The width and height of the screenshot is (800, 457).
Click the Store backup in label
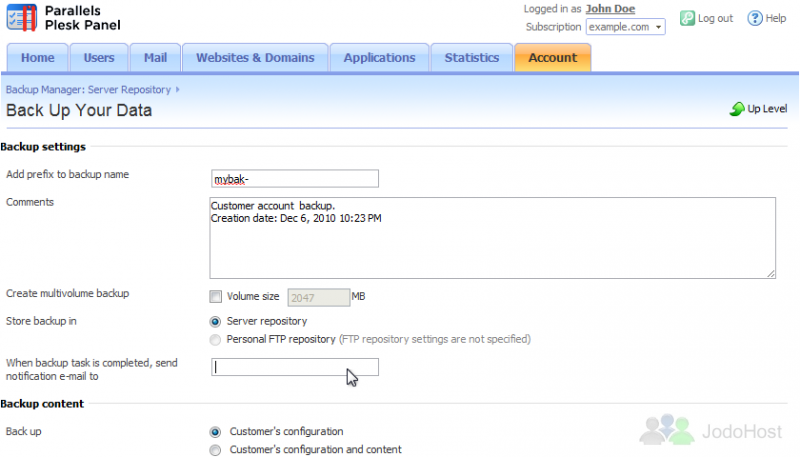41,321
